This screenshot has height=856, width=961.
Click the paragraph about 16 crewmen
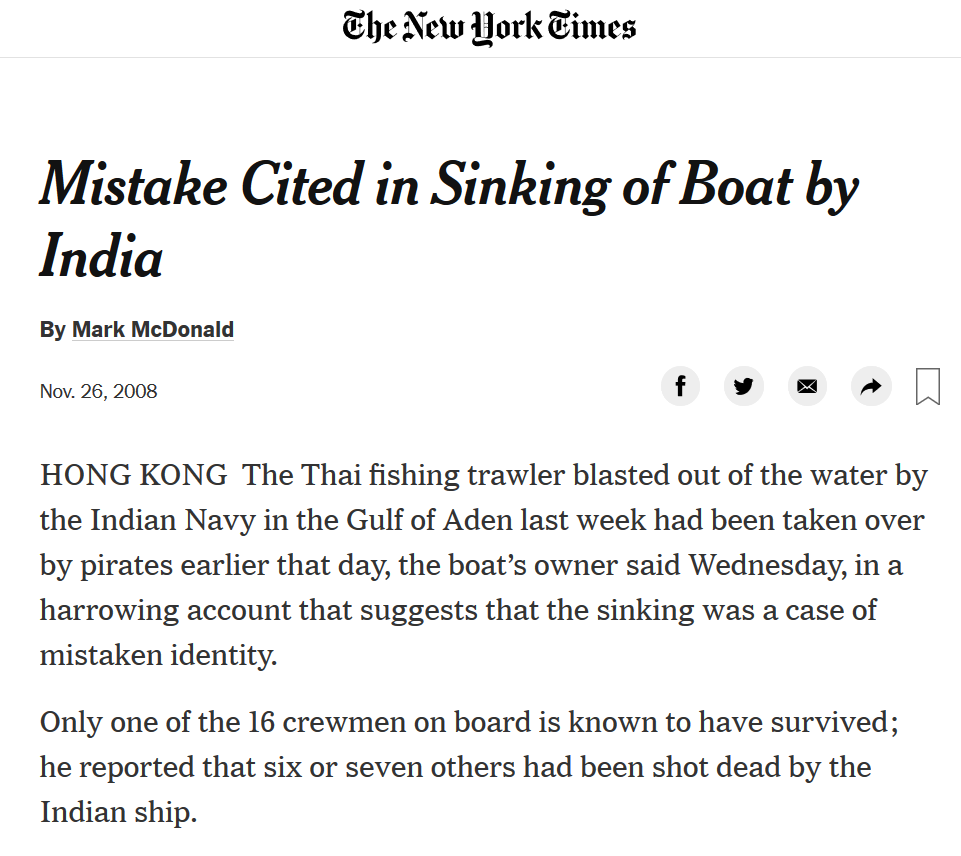[x=469, y=767]
